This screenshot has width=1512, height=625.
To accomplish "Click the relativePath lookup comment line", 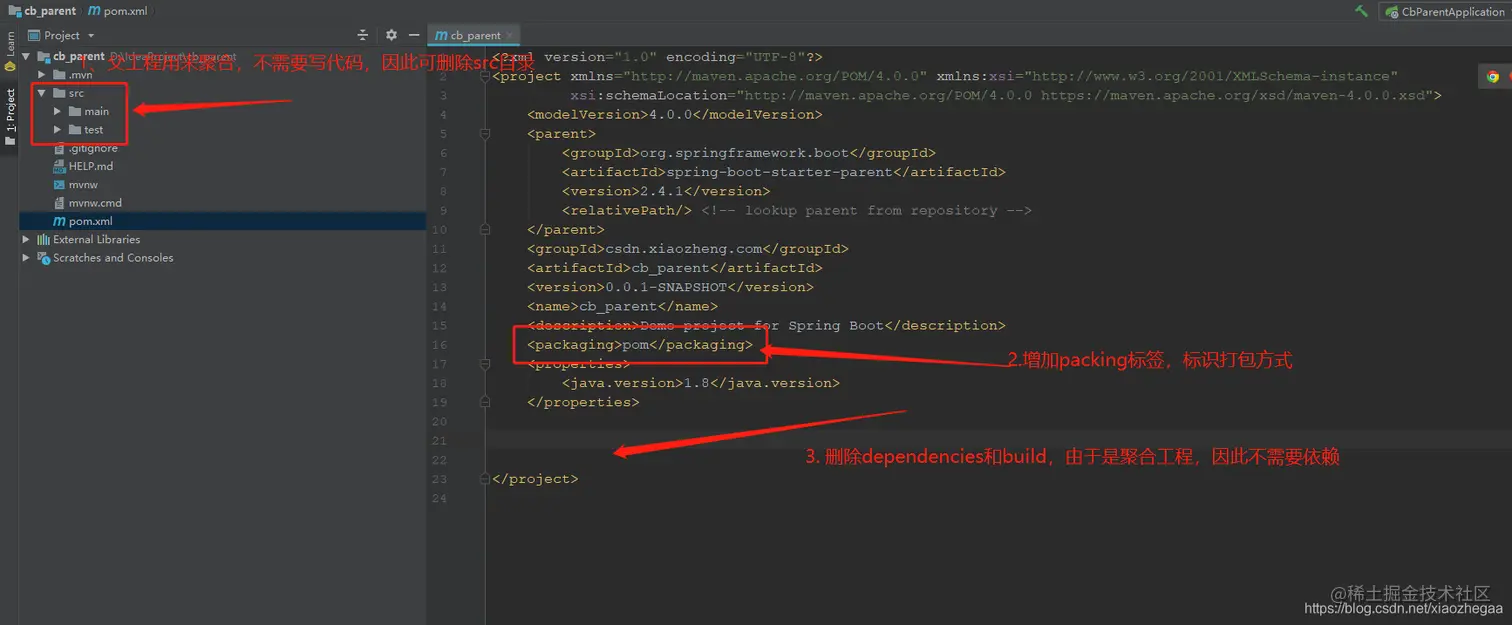I will tap(797, 210).
